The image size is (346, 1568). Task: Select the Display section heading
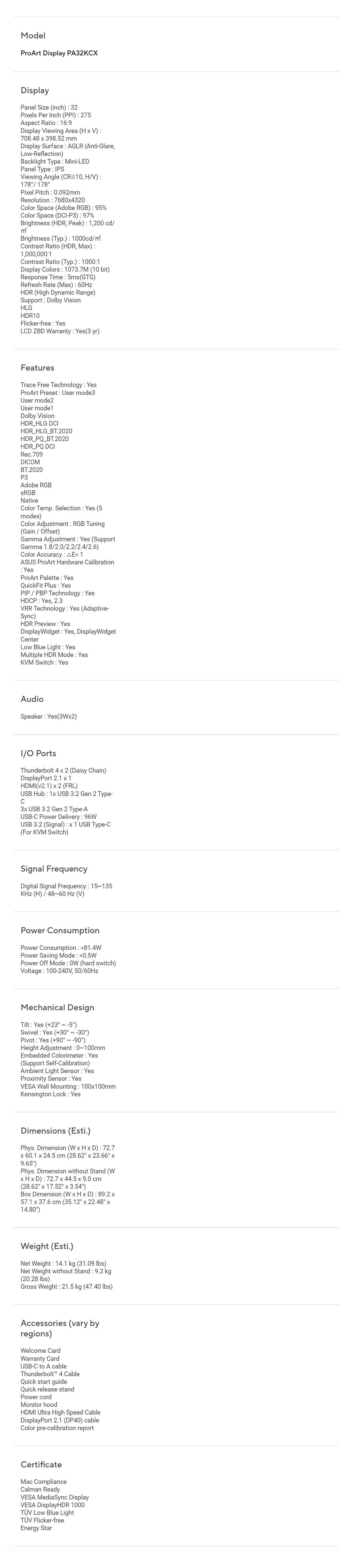[x=35, y=90]
